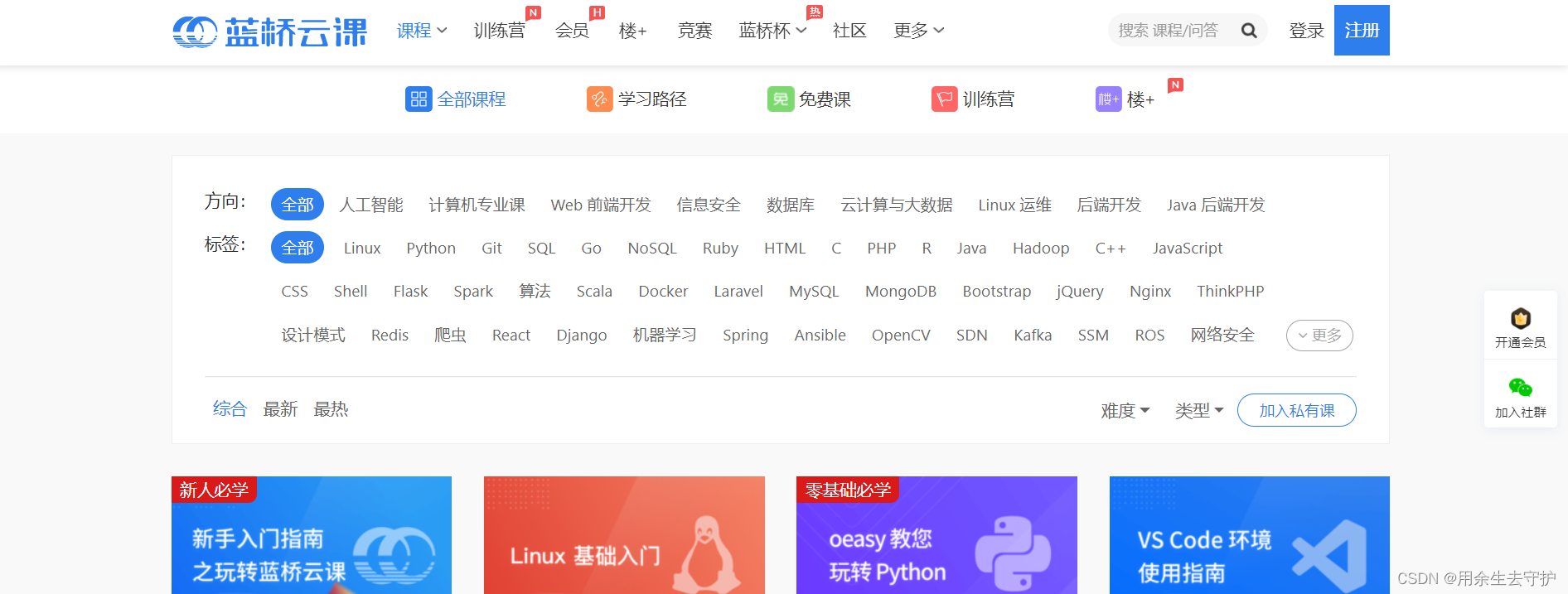Select the 网络安全 tag
Viewport: 1568px width, 594px height.
pos(1222,336)
